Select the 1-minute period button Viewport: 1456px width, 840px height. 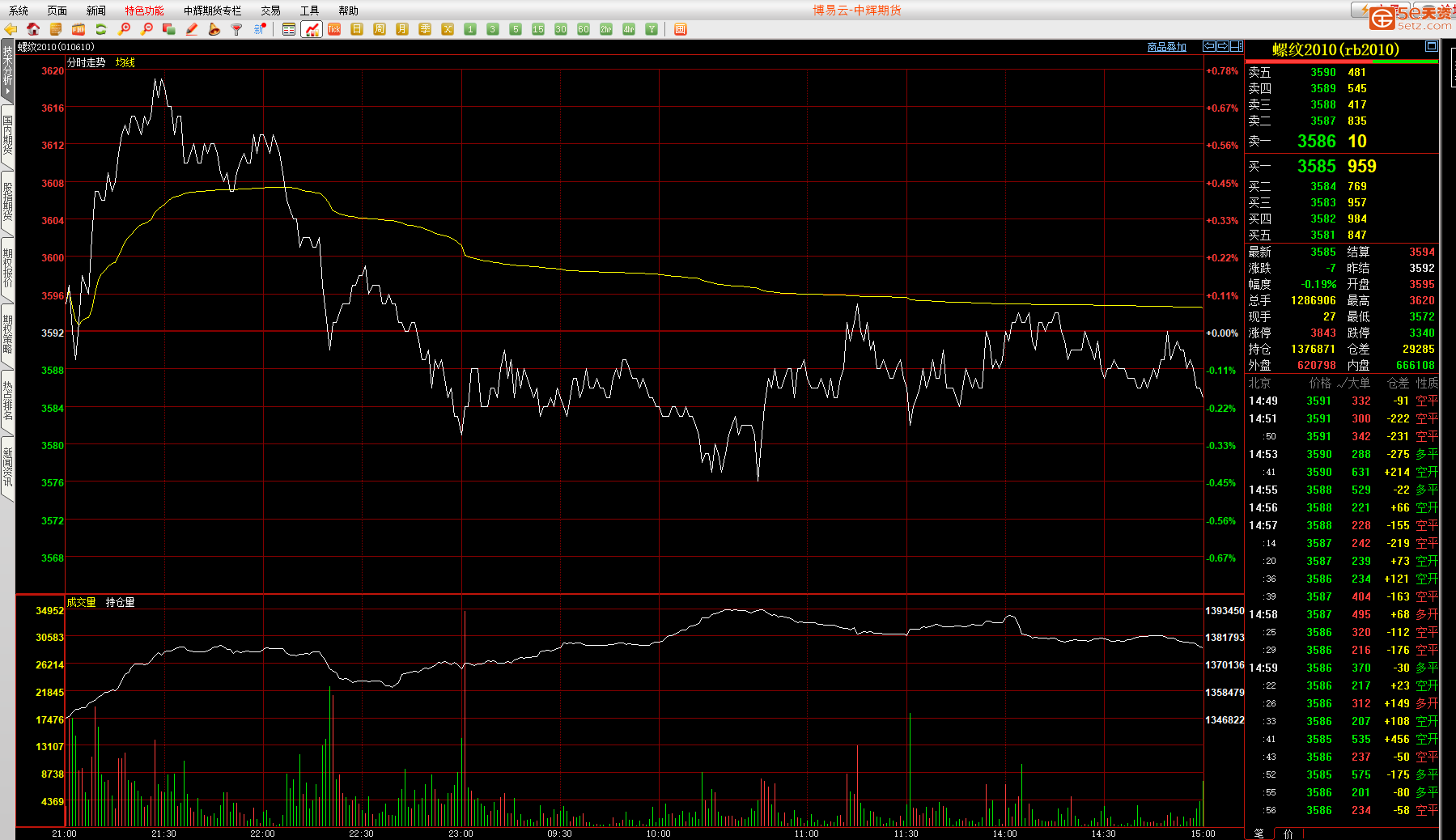[470, 29]
